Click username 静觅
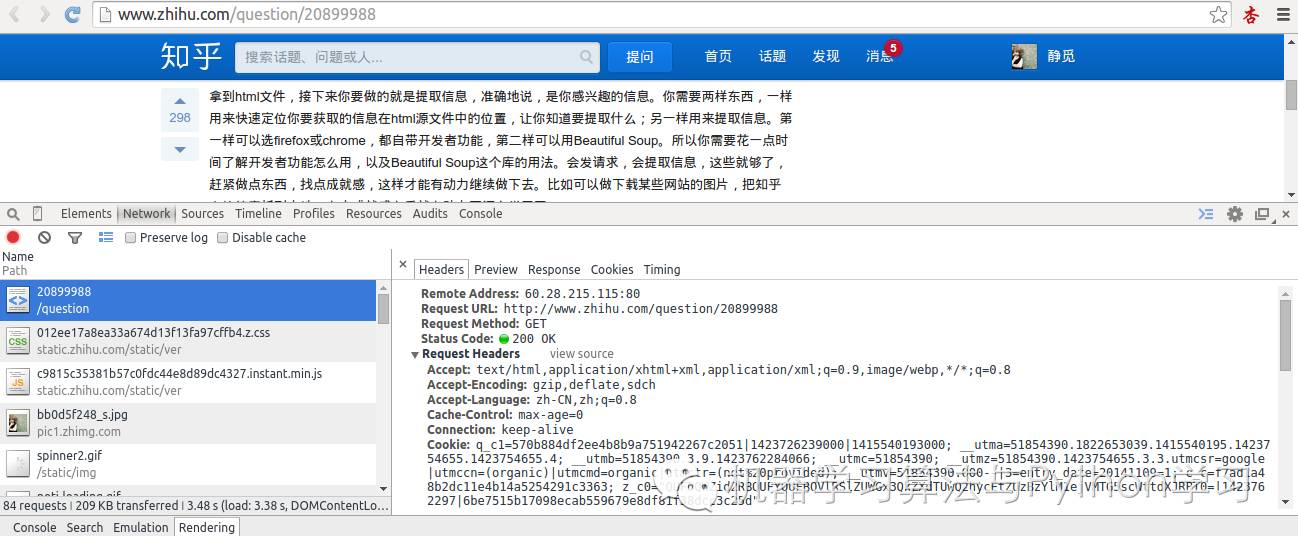1298x551 pixels. click(x=1061, y=57)
